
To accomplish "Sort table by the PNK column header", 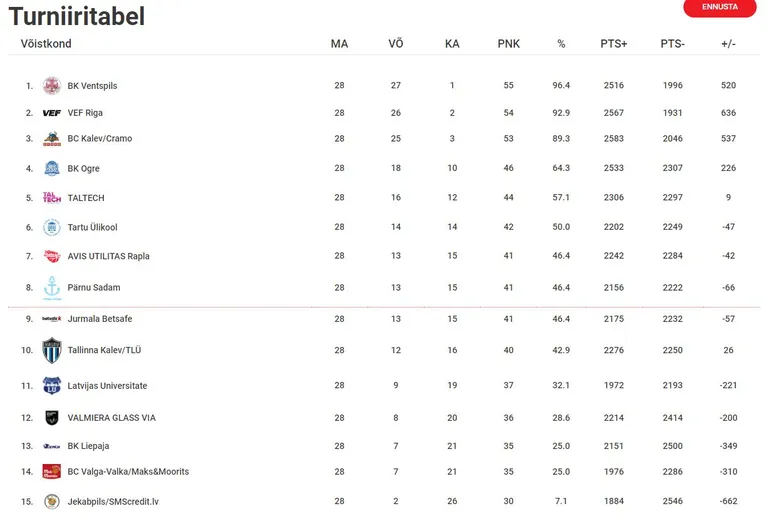I will [508, 44].
